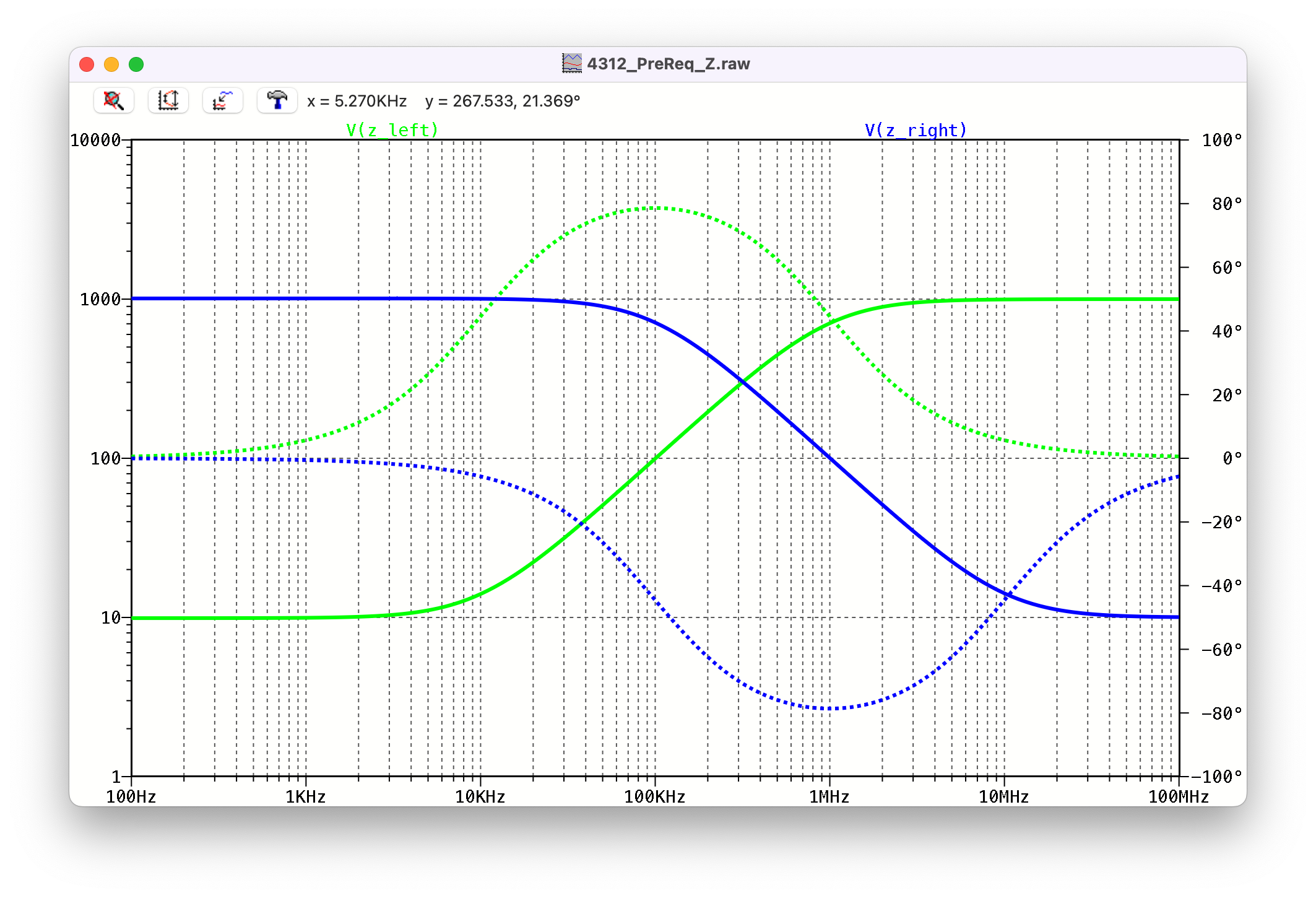Maximize the window with green button
This screenshot has height=898, width=1316.
[136, 64]
